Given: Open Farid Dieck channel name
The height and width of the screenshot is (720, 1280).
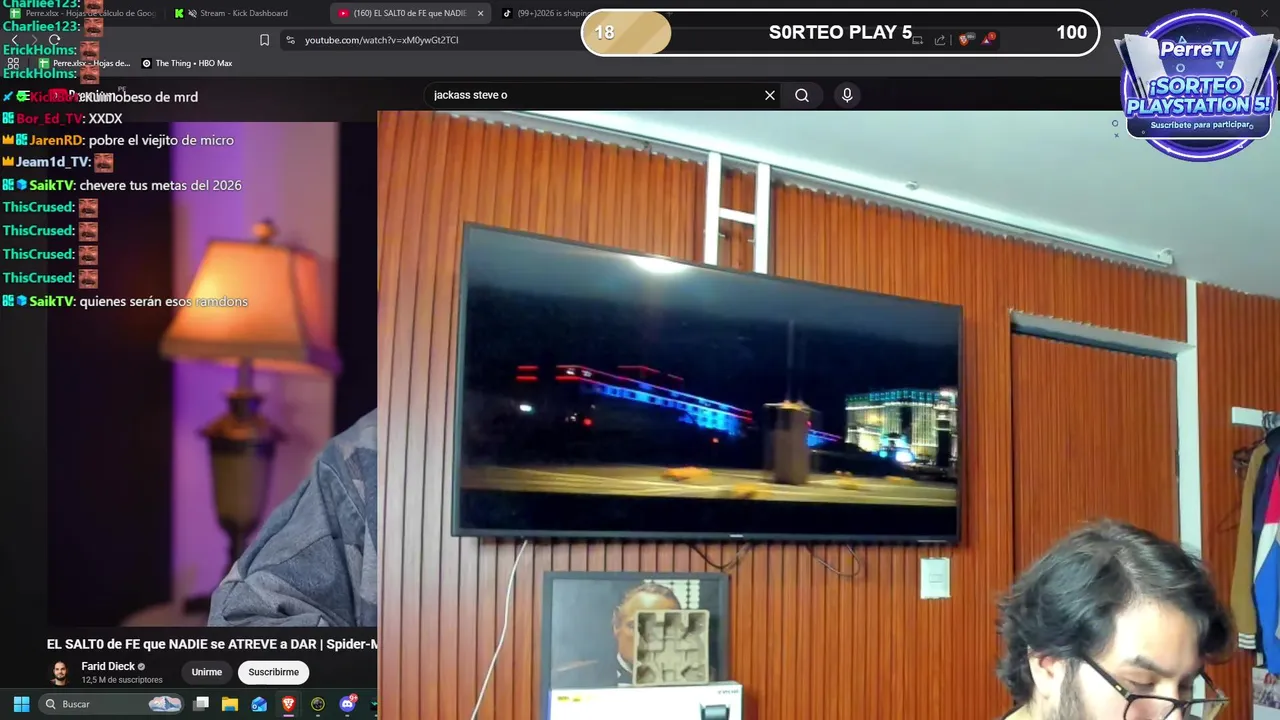Looking at the screenshot, I should tap(108, 666).
